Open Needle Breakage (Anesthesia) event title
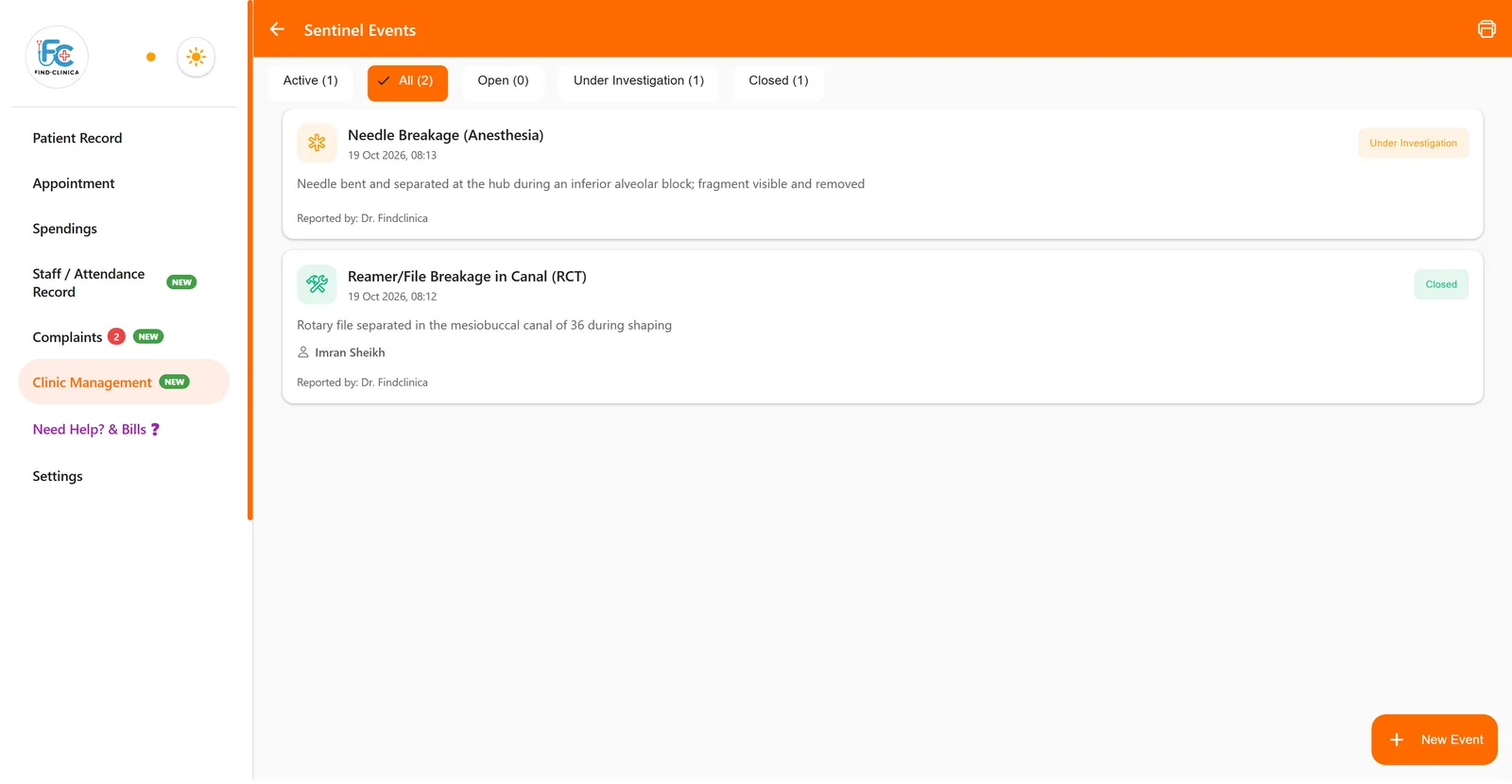Screen dimensions: 1512x784 coord(445,135)
